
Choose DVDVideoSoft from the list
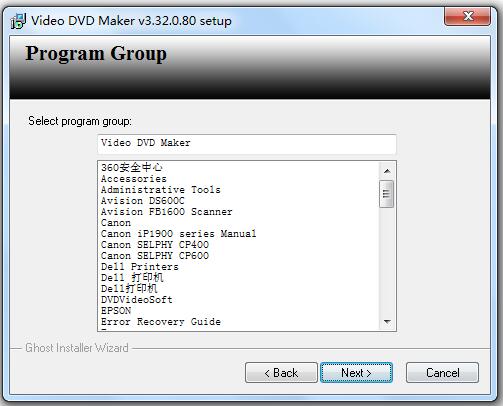coord(137,300)
